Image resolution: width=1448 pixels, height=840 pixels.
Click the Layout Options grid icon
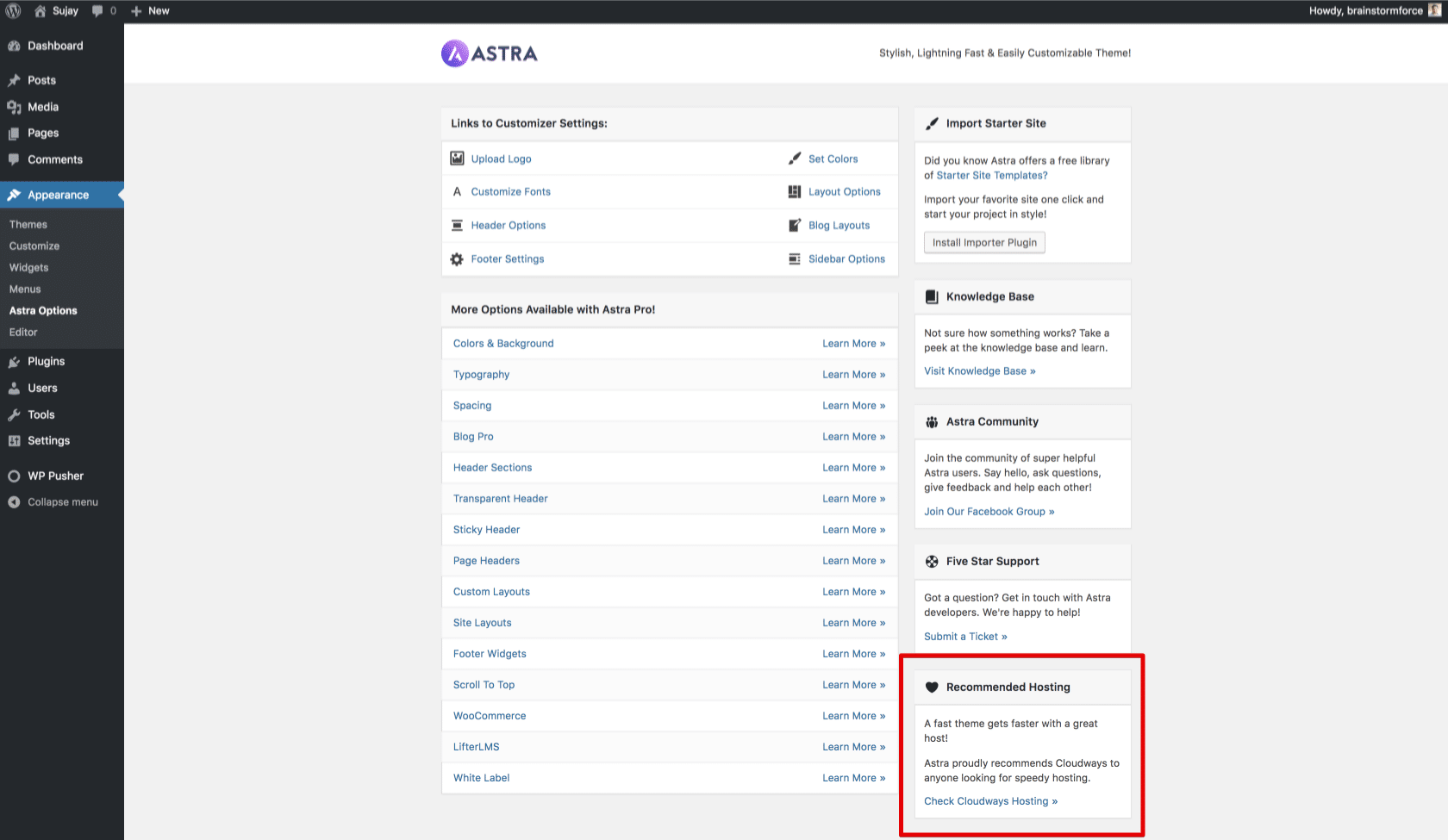(x=795, y=191)
